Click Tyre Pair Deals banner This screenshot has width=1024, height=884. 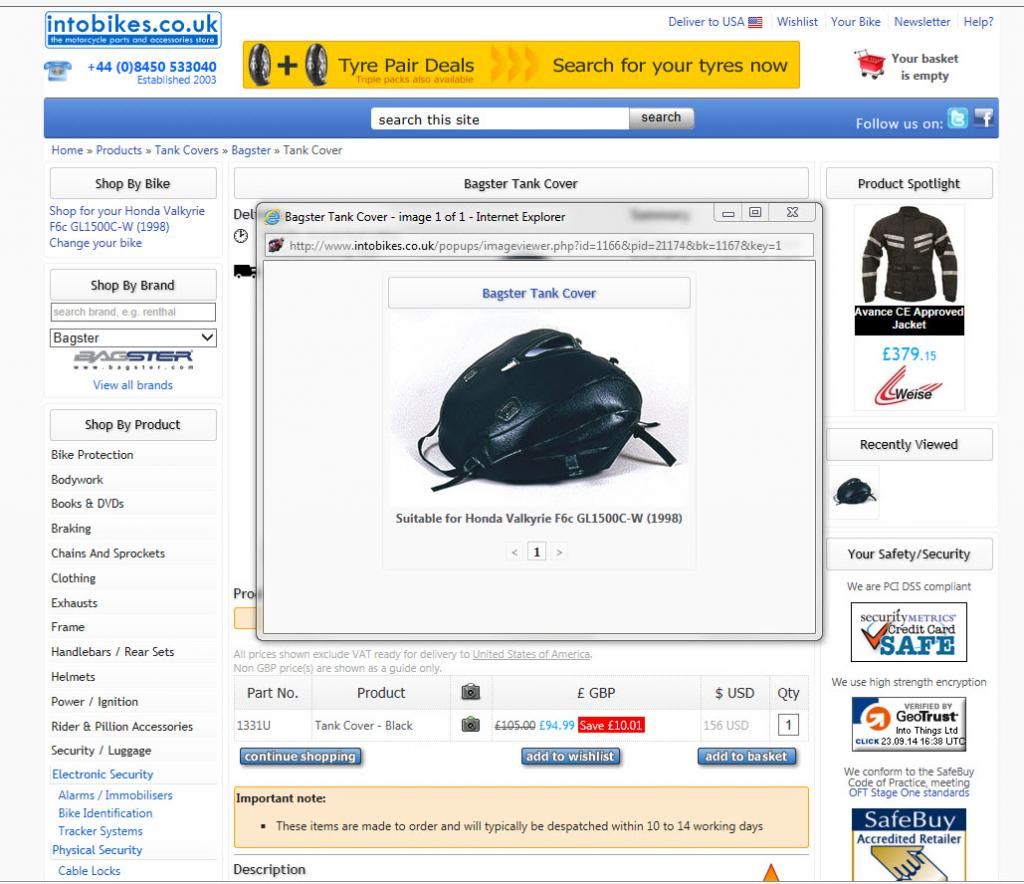pos(521,65)
